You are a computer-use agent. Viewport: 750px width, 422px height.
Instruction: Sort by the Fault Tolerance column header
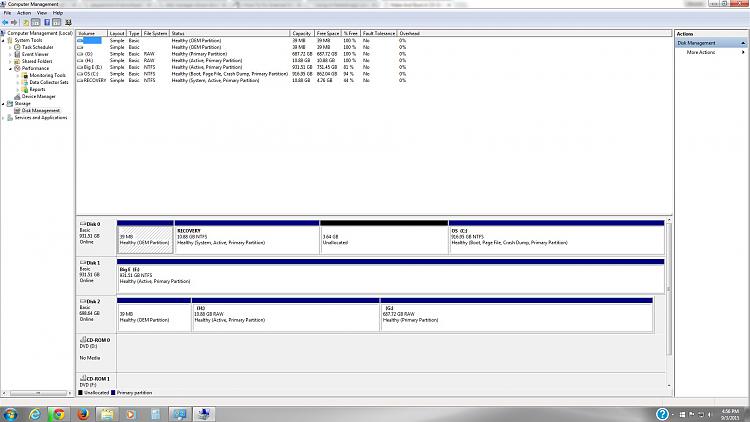click(379, 33)
